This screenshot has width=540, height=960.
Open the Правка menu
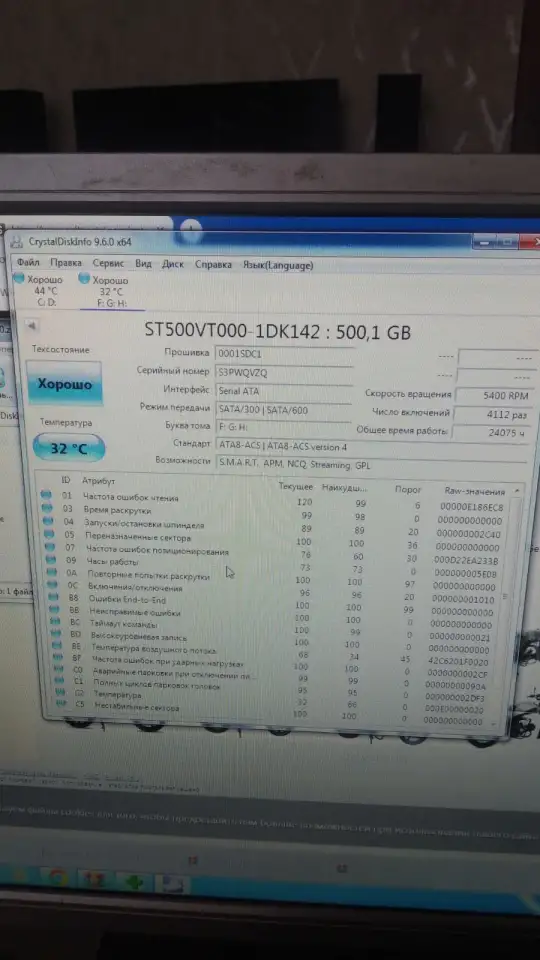(66, 263)
